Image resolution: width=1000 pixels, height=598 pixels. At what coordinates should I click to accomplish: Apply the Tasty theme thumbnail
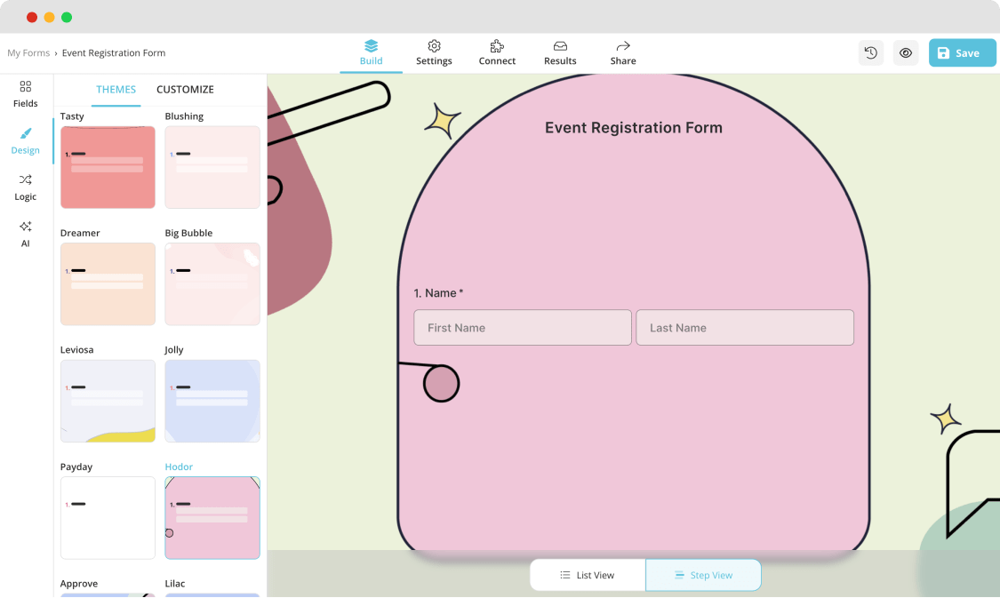pos(108,167)
